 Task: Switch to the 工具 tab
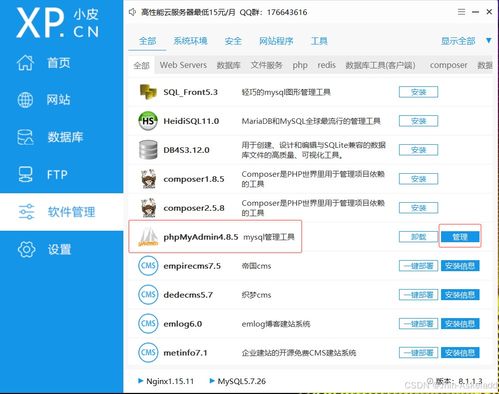319,41
